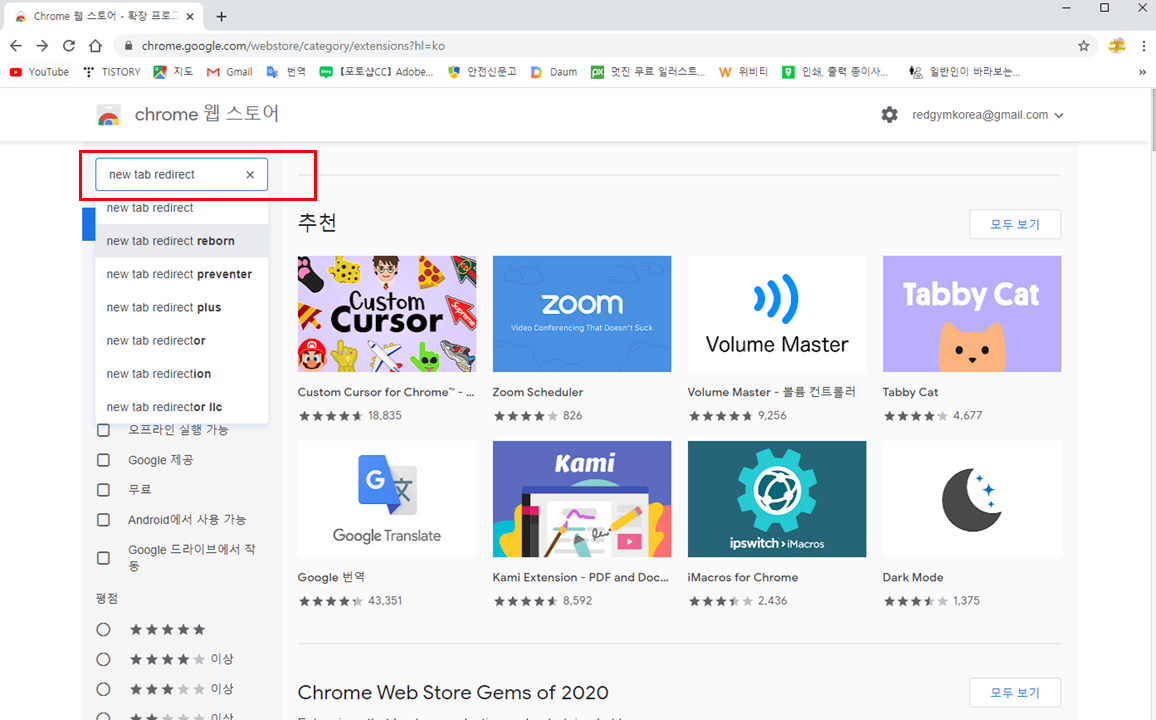Check the Google 제공 checkbox
Screen dimensions: 1156x720
[x=103, y=460]
